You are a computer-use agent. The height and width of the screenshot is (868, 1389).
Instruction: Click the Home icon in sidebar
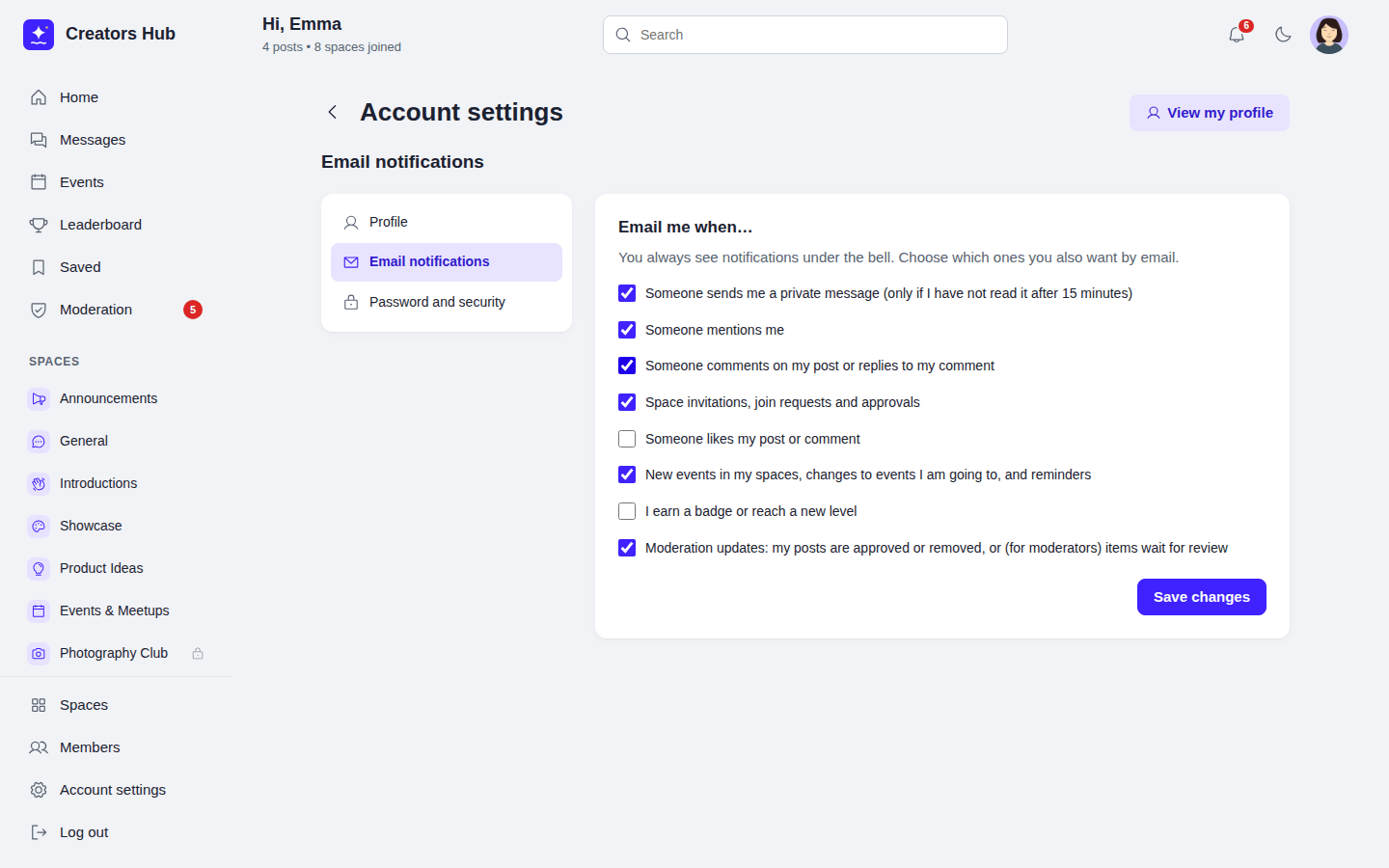[x=39, y=97]
